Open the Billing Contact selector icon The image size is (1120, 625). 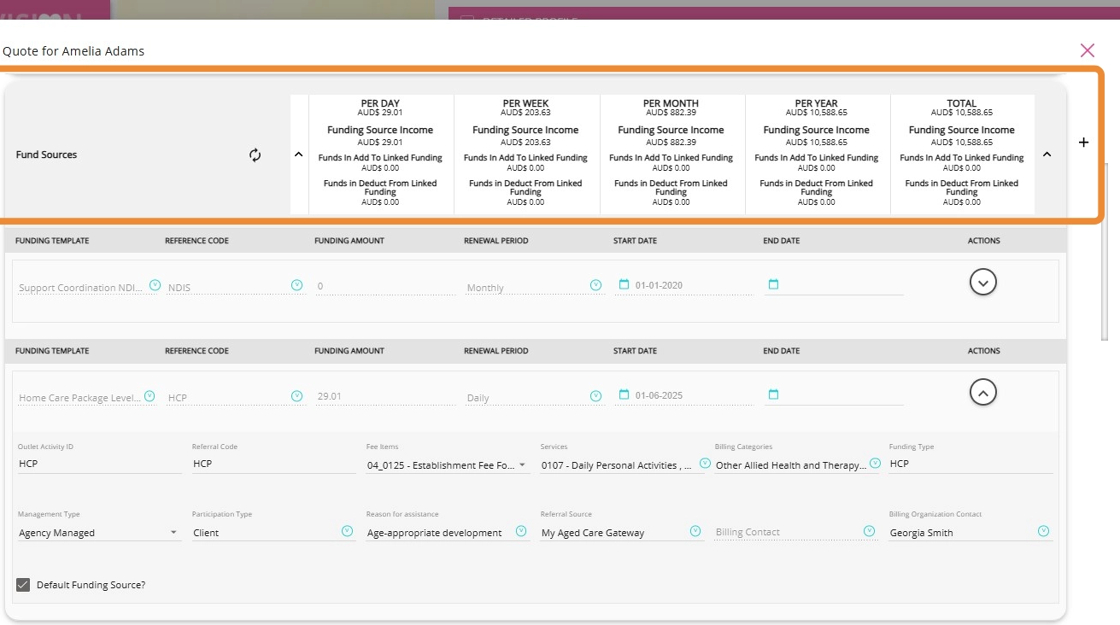pyautogui.click(x=869, y=531)
